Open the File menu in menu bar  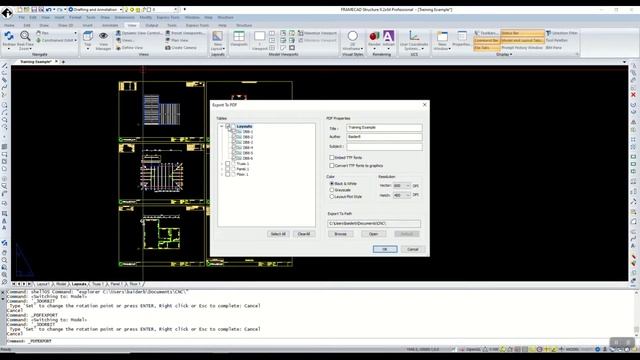[x=22, y=18]
